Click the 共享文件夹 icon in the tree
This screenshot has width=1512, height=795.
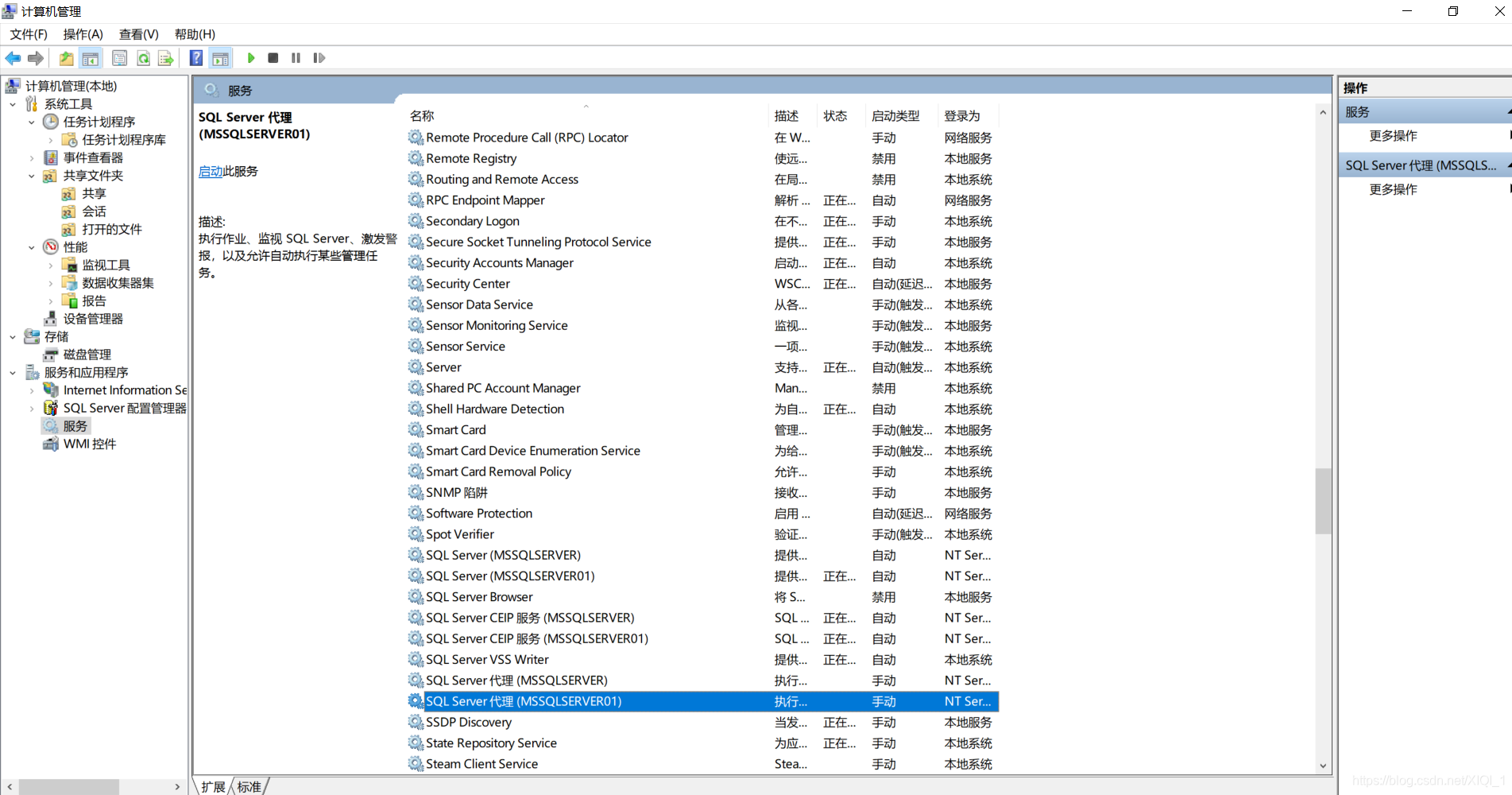tap(51, 176)
